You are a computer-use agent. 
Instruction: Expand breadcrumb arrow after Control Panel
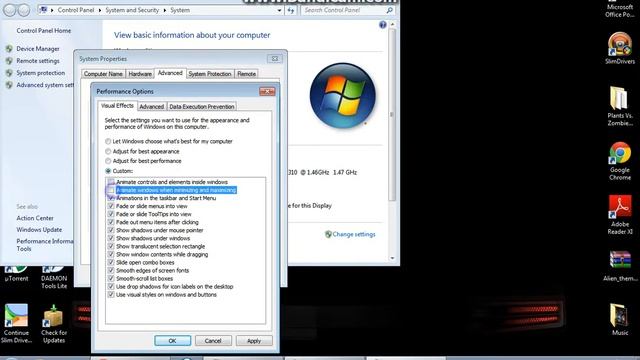(x=100, y=10)
